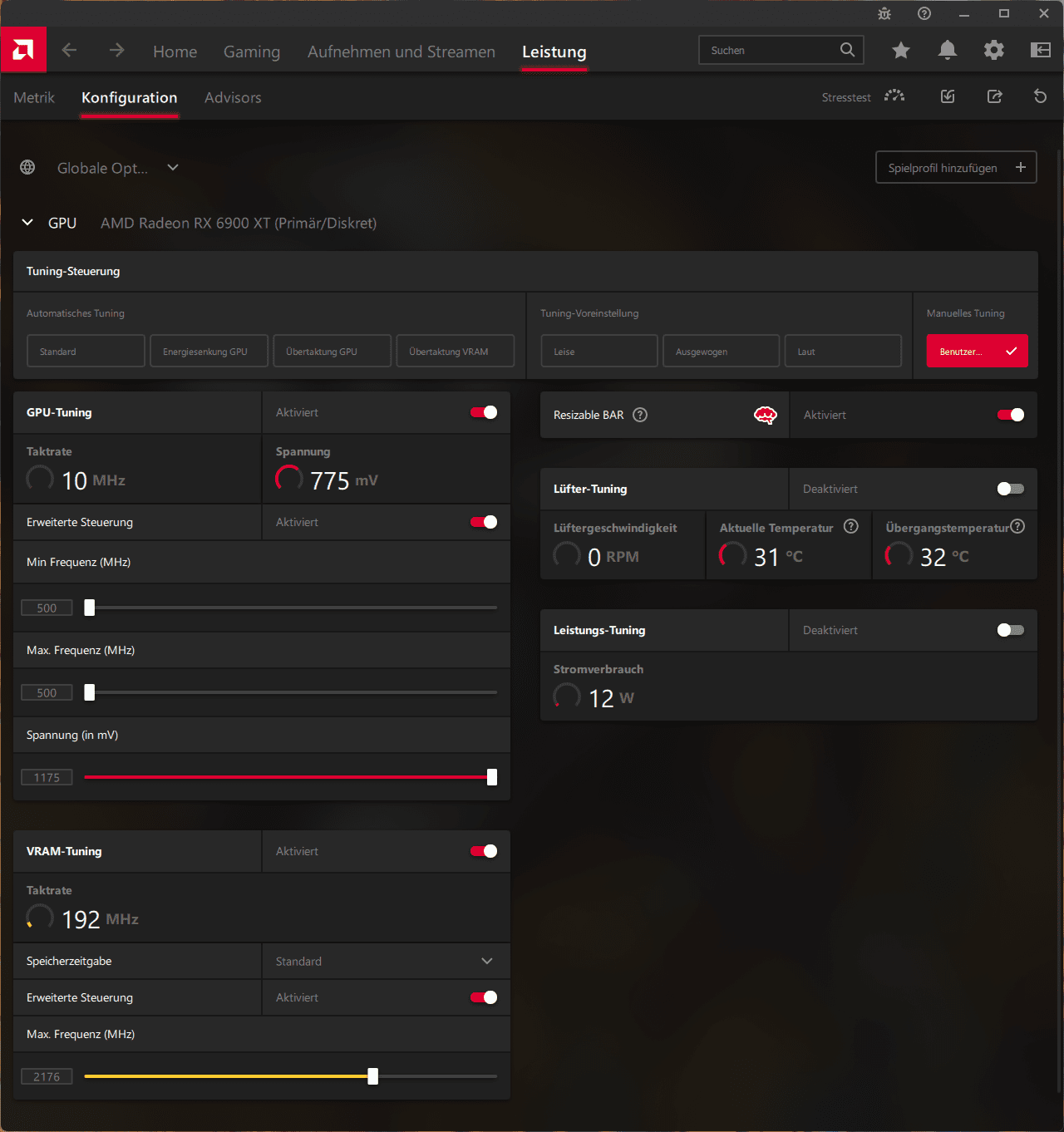Open settings gear icon
The height and width of the screenshot is (1132, 1064).
(x=994, y=51)
